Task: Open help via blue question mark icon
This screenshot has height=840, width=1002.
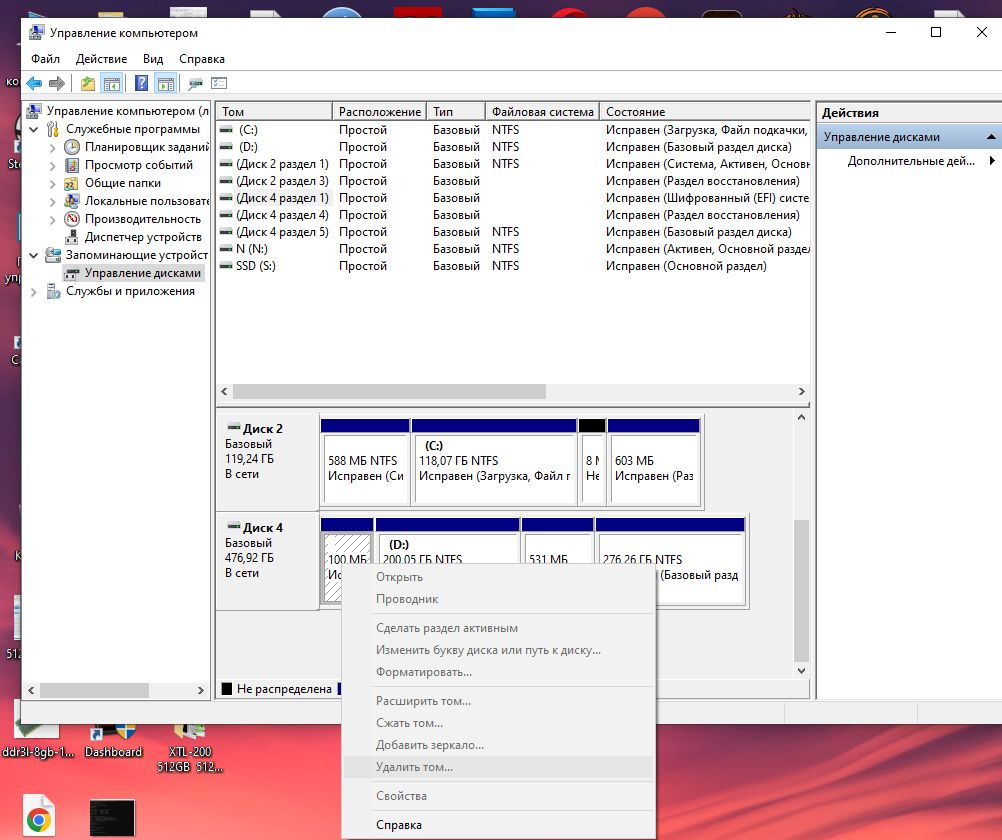Action: click(x=141, y=83)
